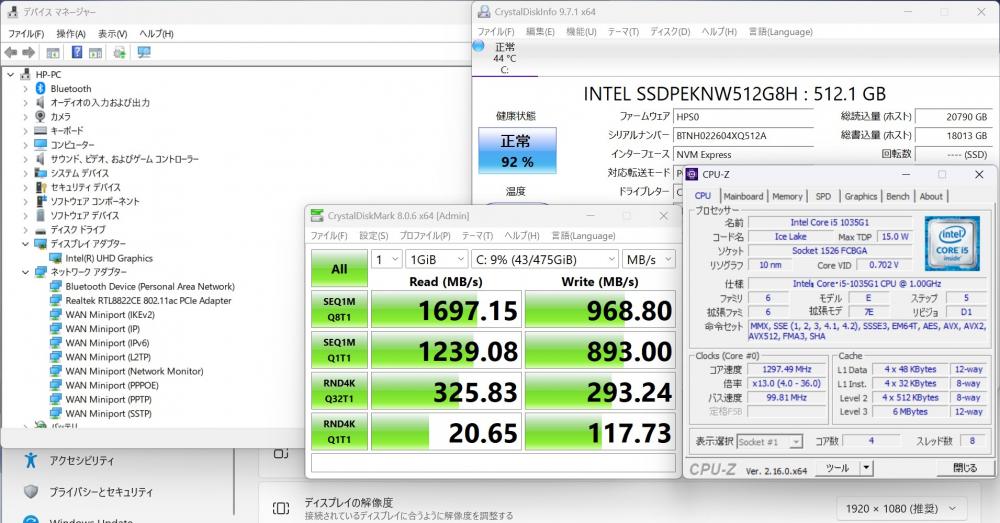Select the Bluetooth device category
Viewport: 1000px width, 523px height.
[70, 89]
